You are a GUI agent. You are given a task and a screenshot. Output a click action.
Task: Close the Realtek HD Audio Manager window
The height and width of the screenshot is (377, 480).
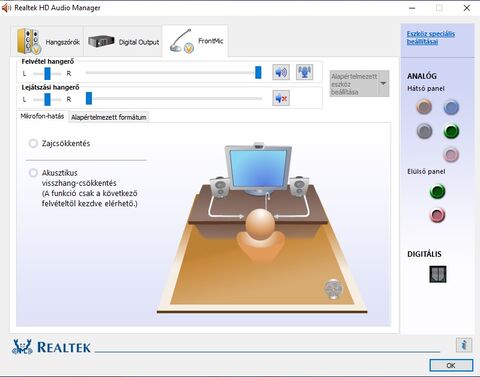[x=467, y=8]
